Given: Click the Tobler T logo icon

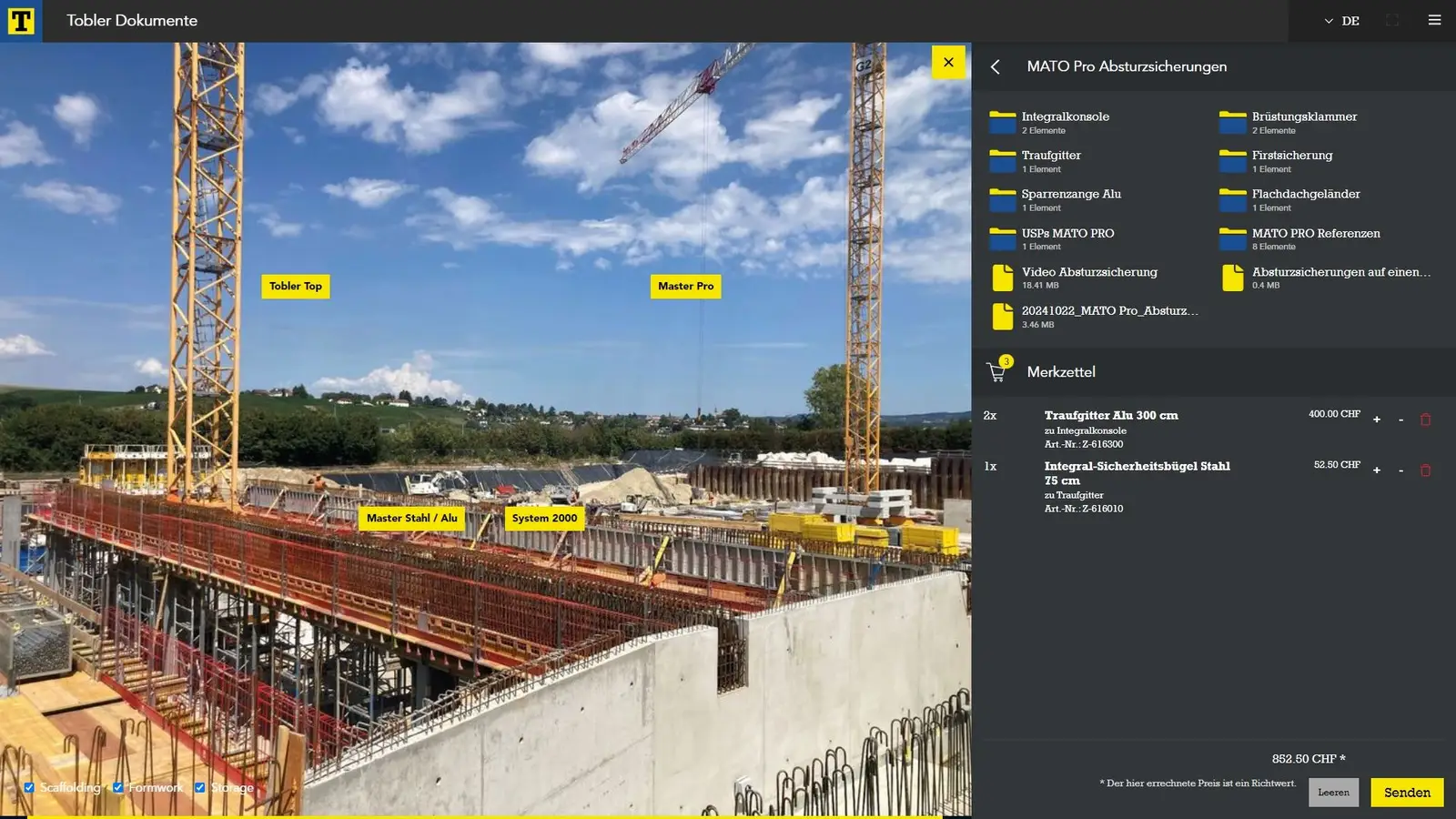Looking at the screenshot, I should pyautogui.click(x=21, y=20).
